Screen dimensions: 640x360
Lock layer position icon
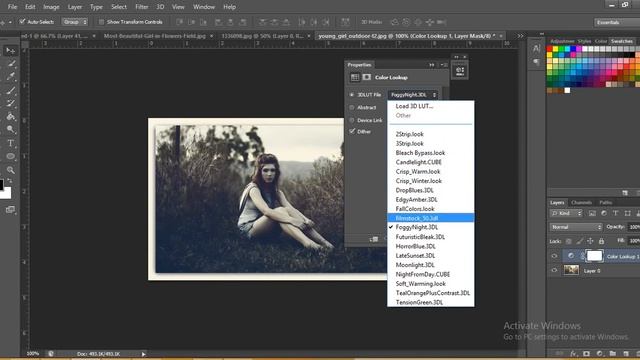[x=590, y=241]
